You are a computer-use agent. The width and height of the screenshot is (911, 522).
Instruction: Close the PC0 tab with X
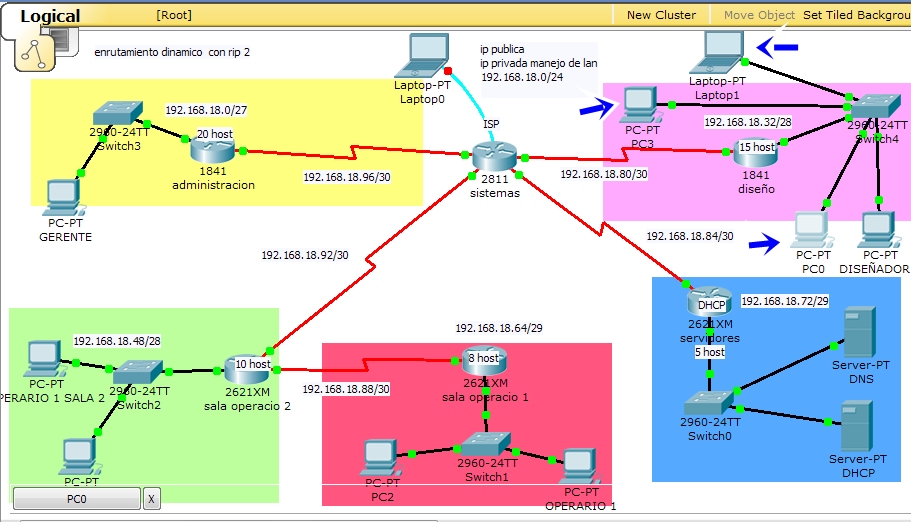pyautogui.click(x=152, y=499)
